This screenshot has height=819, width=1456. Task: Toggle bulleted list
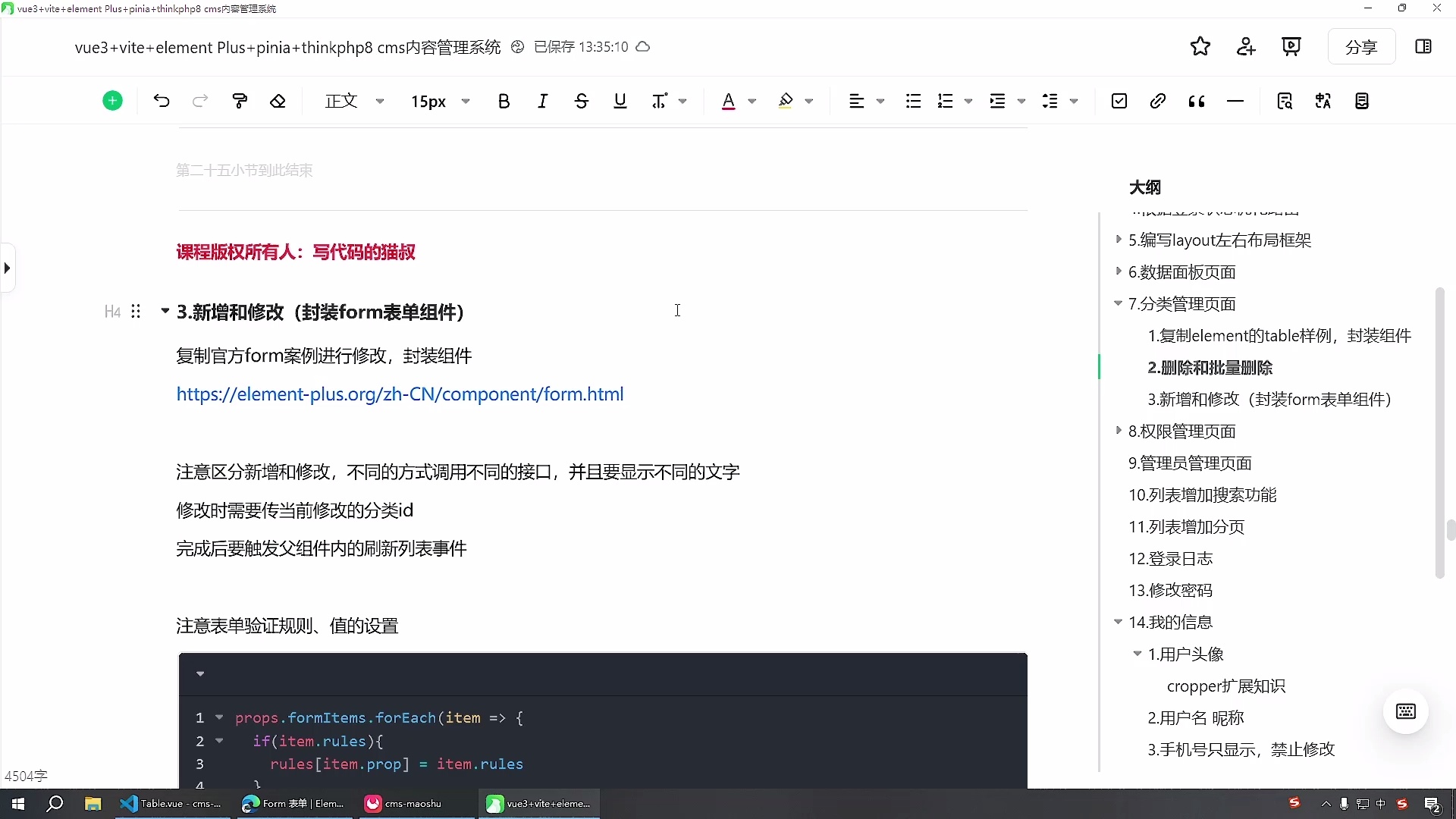click(x=913, y=101)
